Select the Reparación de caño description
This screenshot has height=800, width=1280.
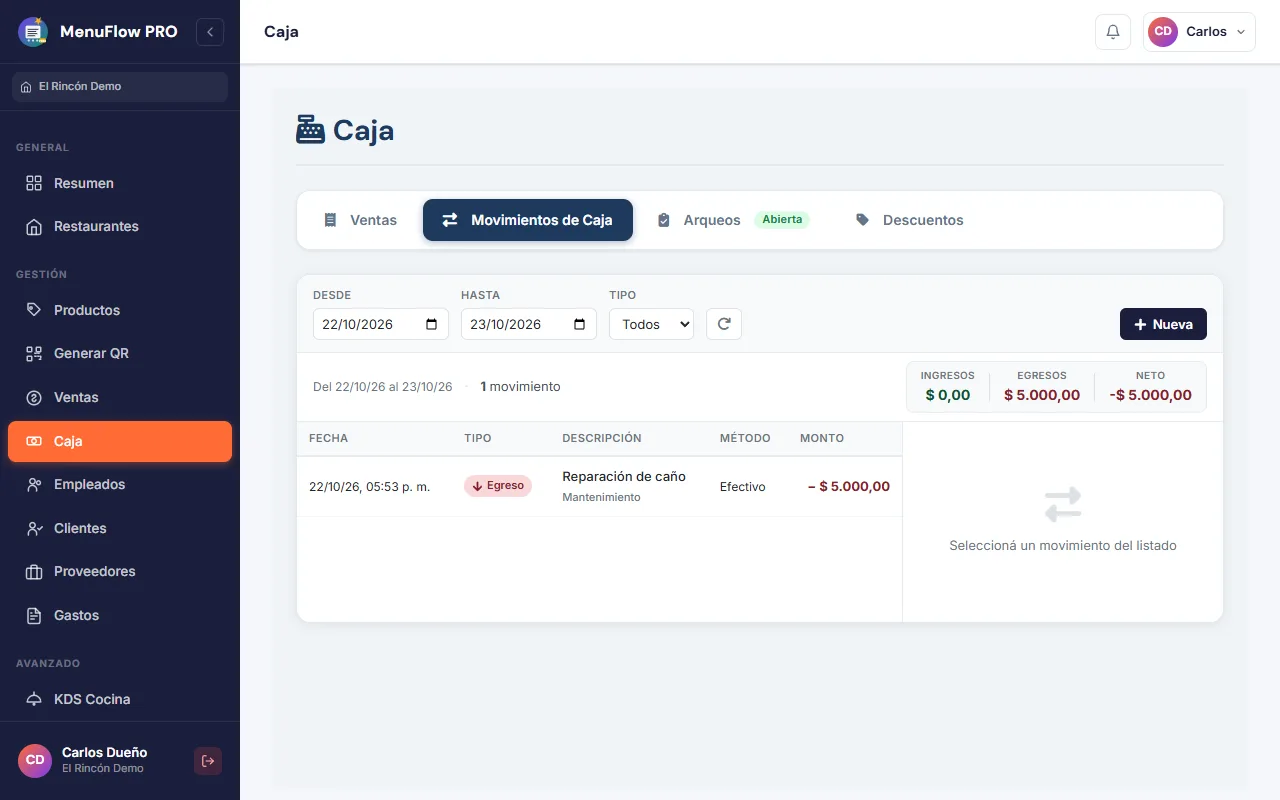[624, 477]
